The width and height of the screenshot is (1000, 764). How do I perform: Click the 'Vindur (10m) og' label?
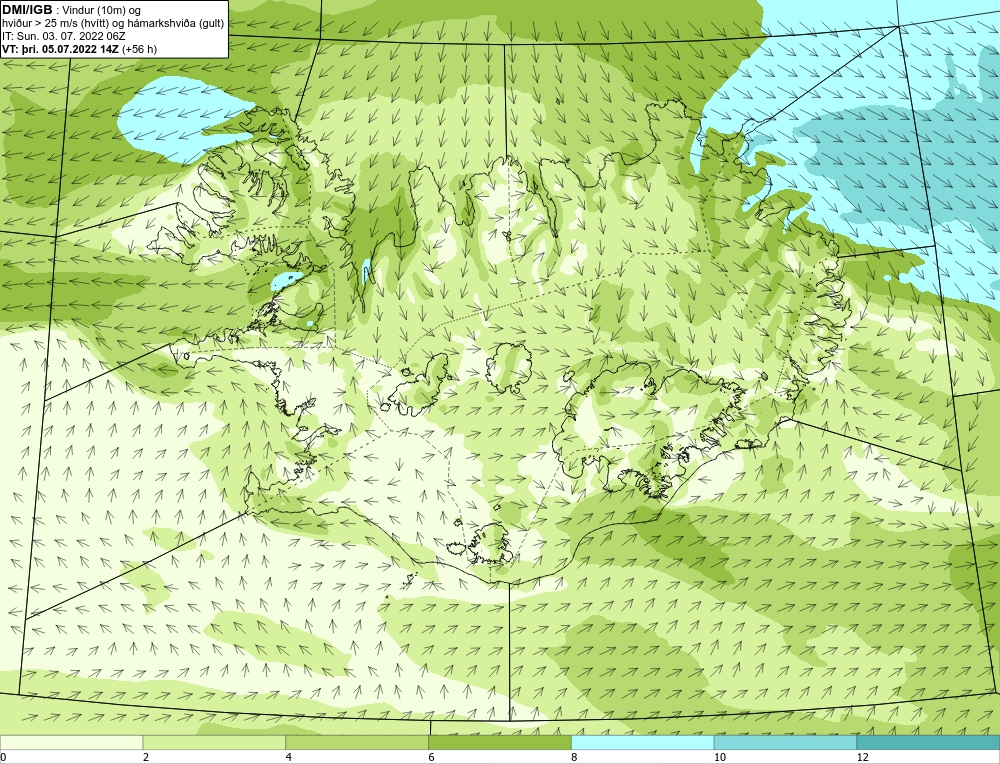click(x=102, y=10)
